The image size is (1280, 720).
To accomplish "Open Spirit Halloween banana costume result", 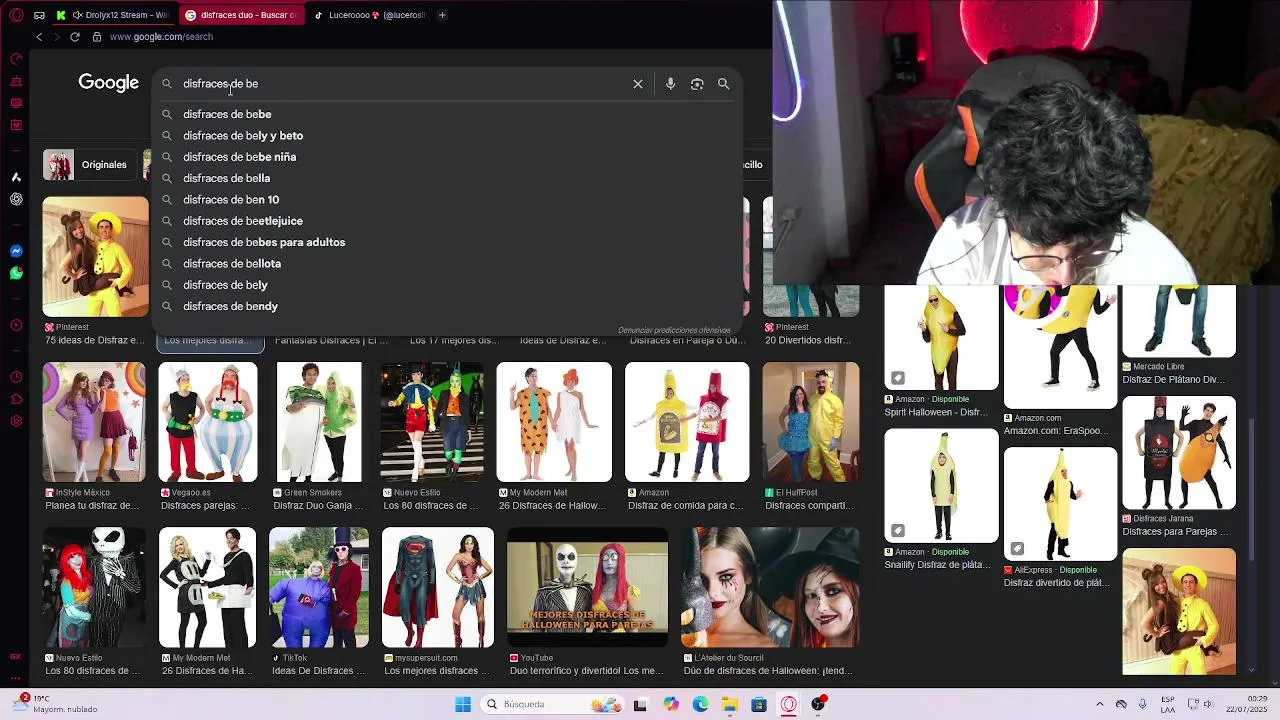I will point(941,337).
